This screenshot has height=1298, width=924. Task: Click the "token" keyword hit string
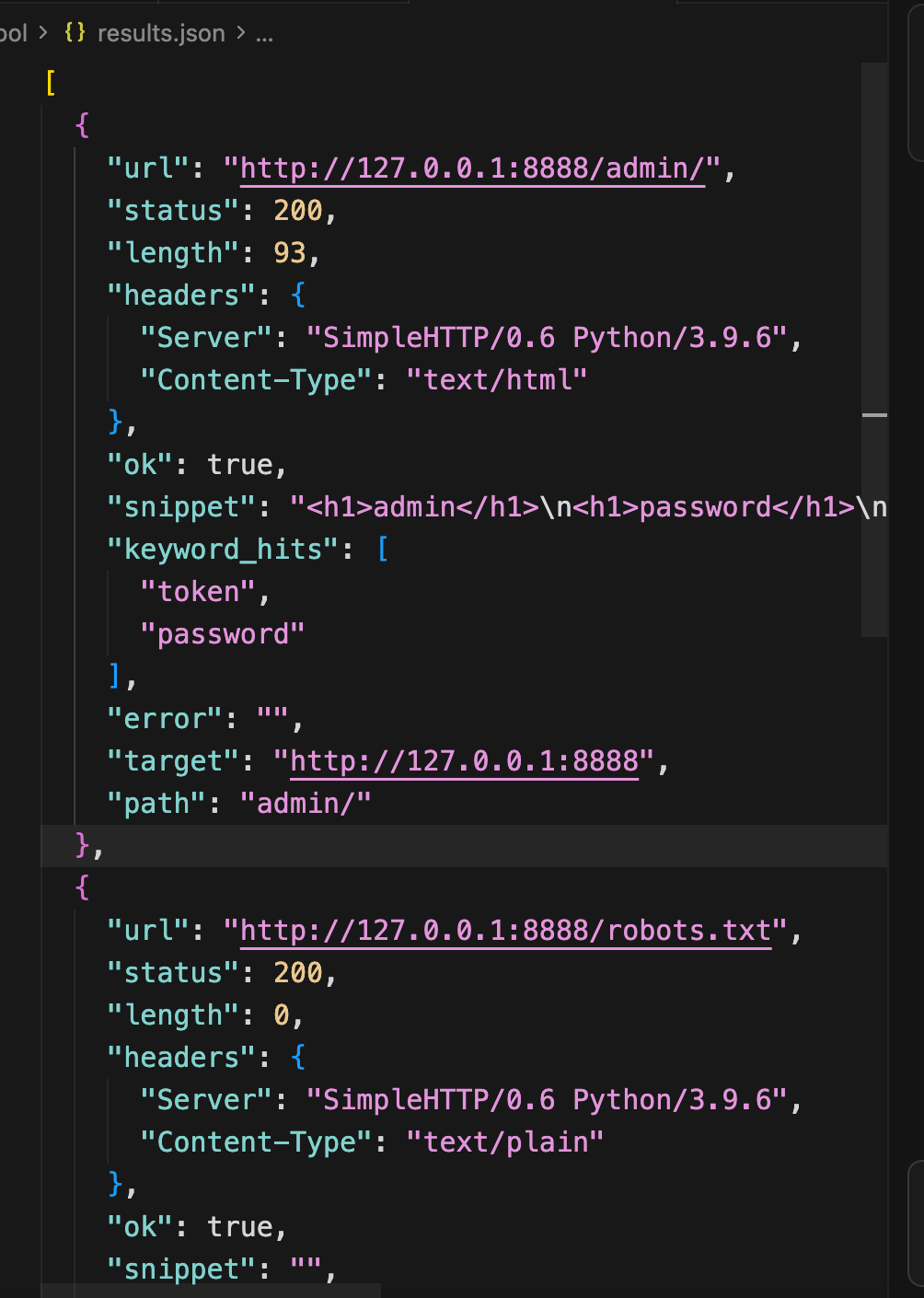pos(198,592)
